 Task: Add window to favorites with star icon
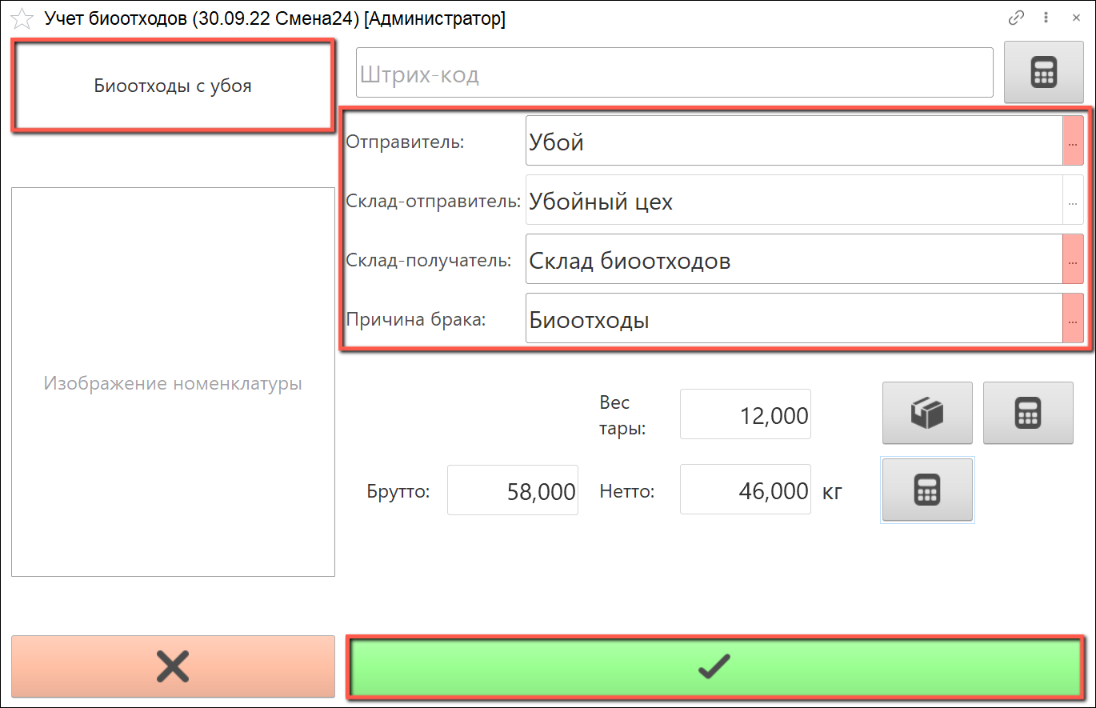click(21, 18)
